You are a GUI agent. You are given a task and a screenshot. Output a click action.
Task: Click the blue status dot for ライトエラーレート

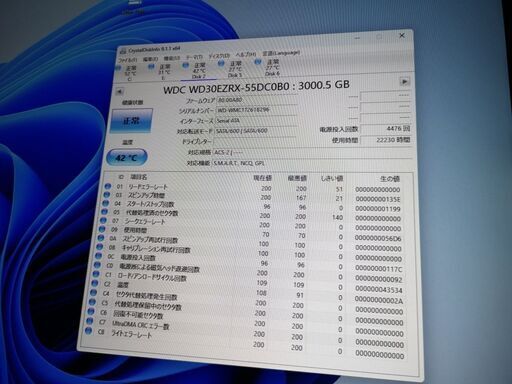point(88,331)
